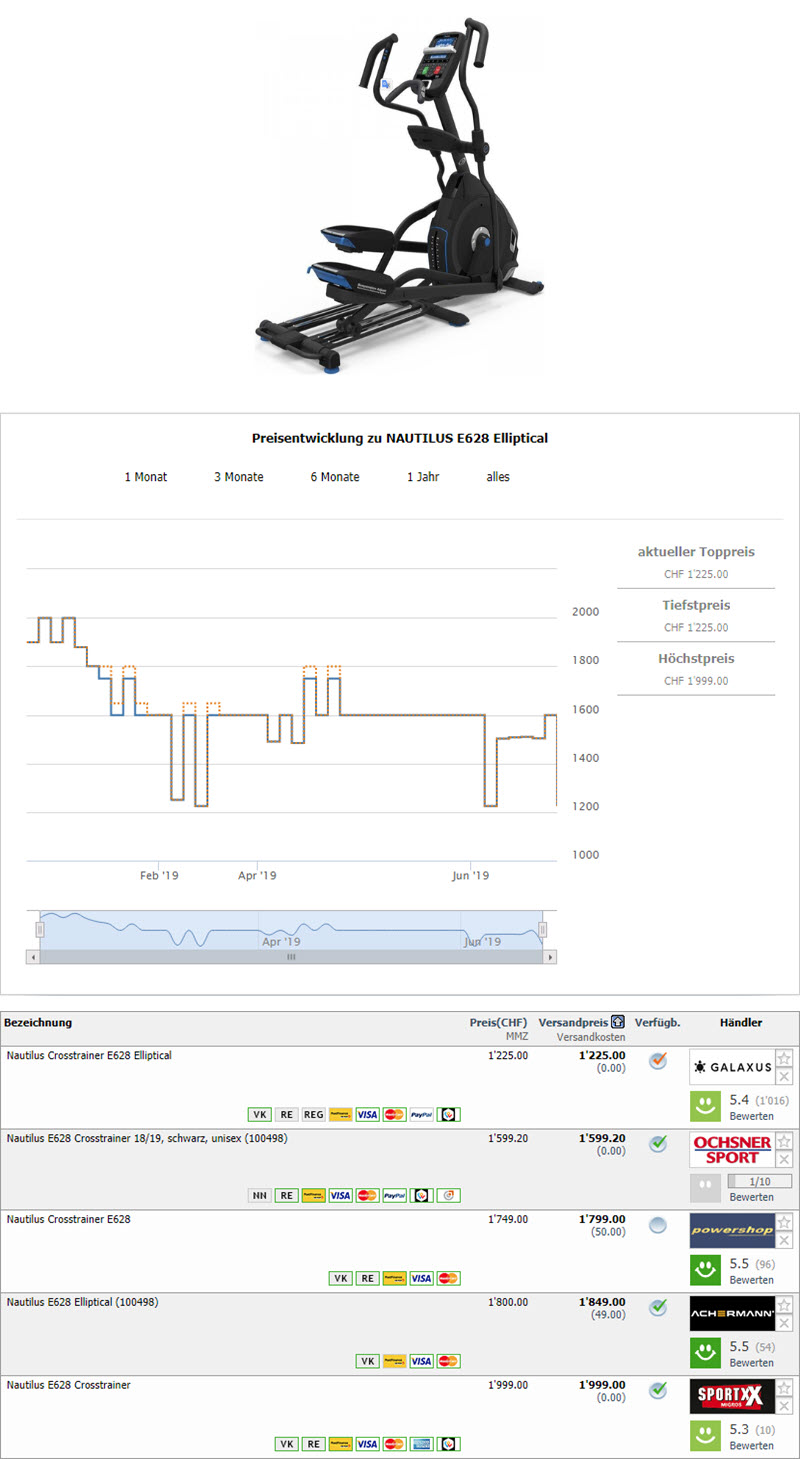Click the green smiley rating for Galaxus
This screenshot has height=1459, width=800.
coord(705,1106)
